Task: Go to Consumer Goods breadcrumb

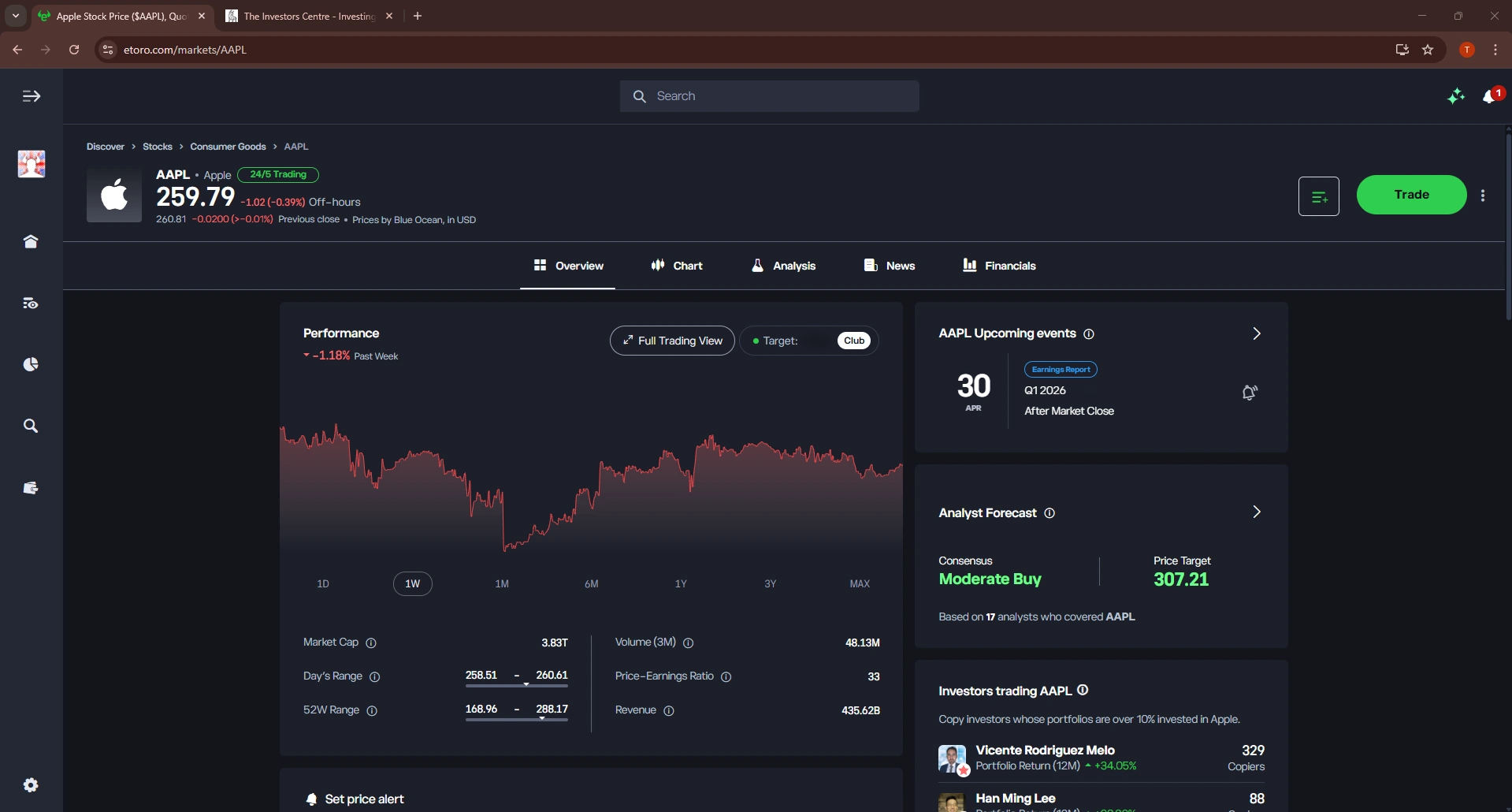Action: 228,147
